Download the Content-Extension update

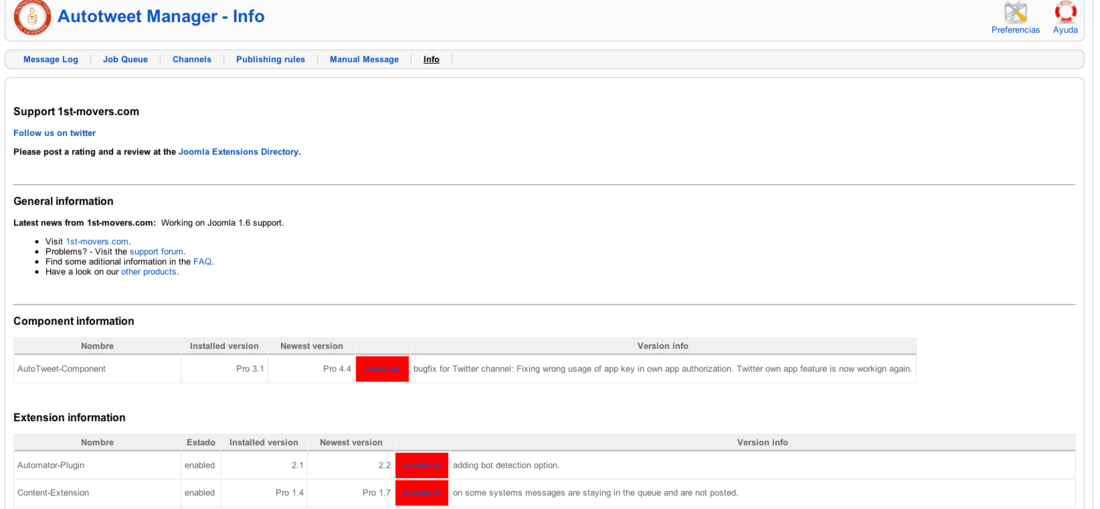[422, 492]
